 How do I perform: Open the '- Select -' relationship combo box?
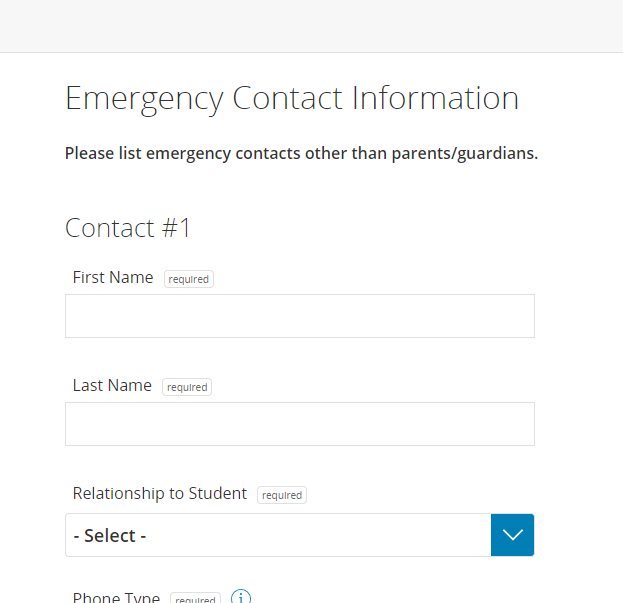click(278, 535)
